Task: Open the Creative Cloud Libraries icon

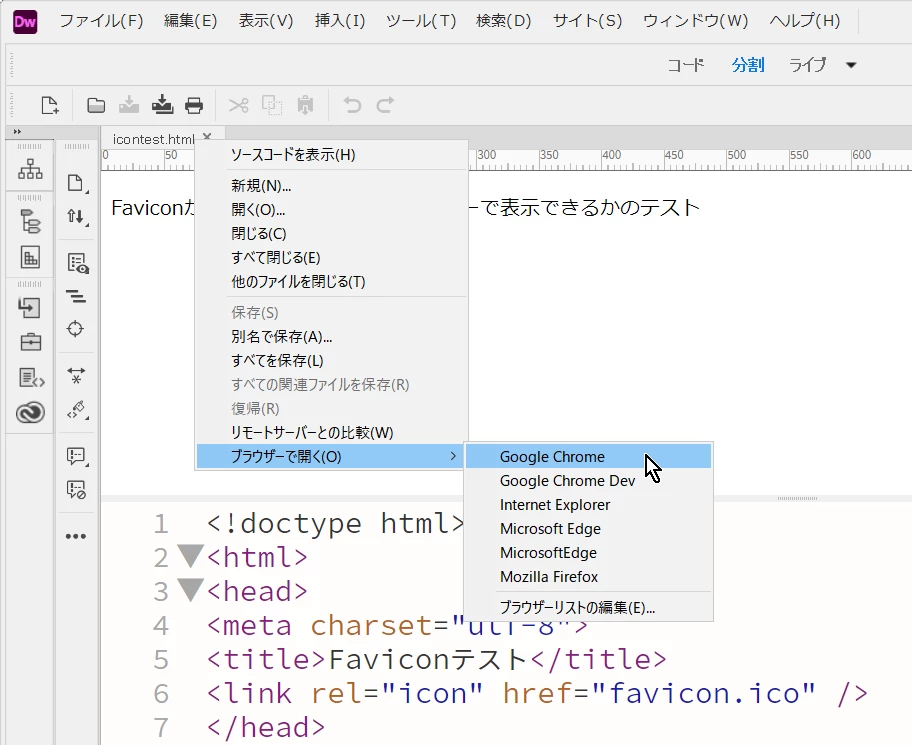Action: pyautogui.click(x=30, y=413)
